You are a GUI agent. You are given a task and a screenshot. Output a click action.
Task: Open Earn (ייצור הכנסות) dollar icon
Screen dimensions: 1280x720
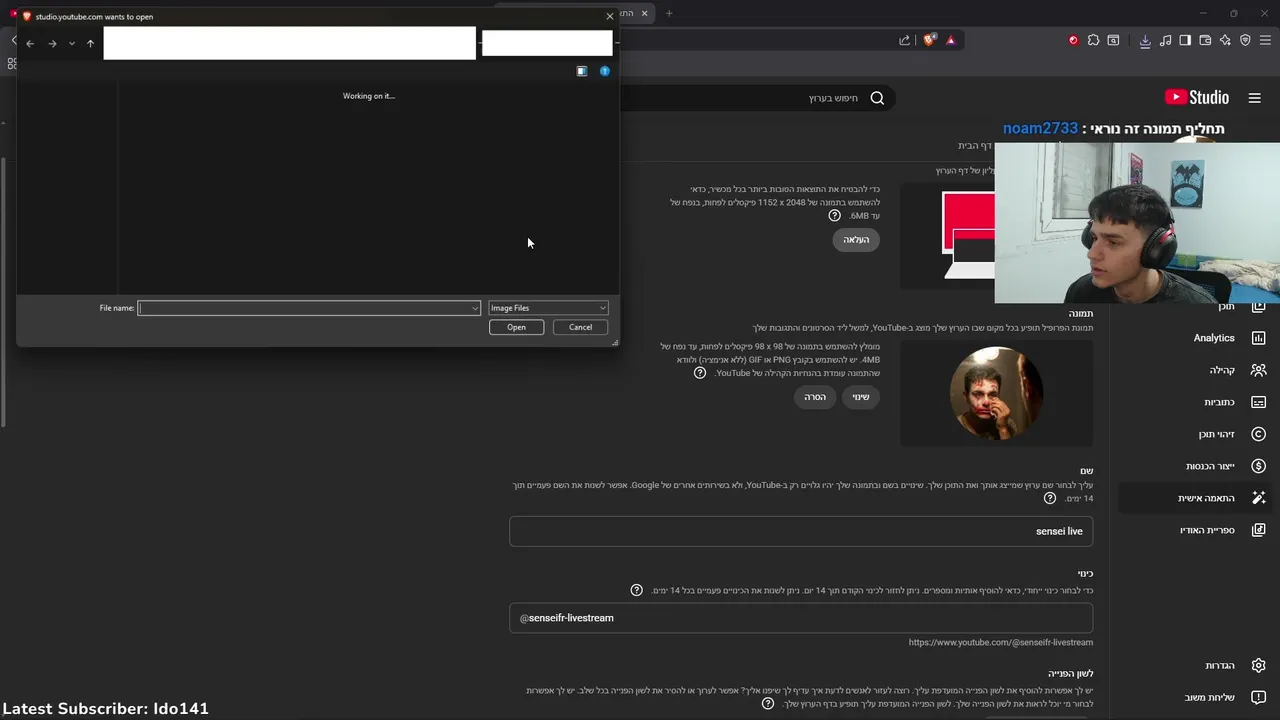pyautogui.click(x=1258, y=466)
